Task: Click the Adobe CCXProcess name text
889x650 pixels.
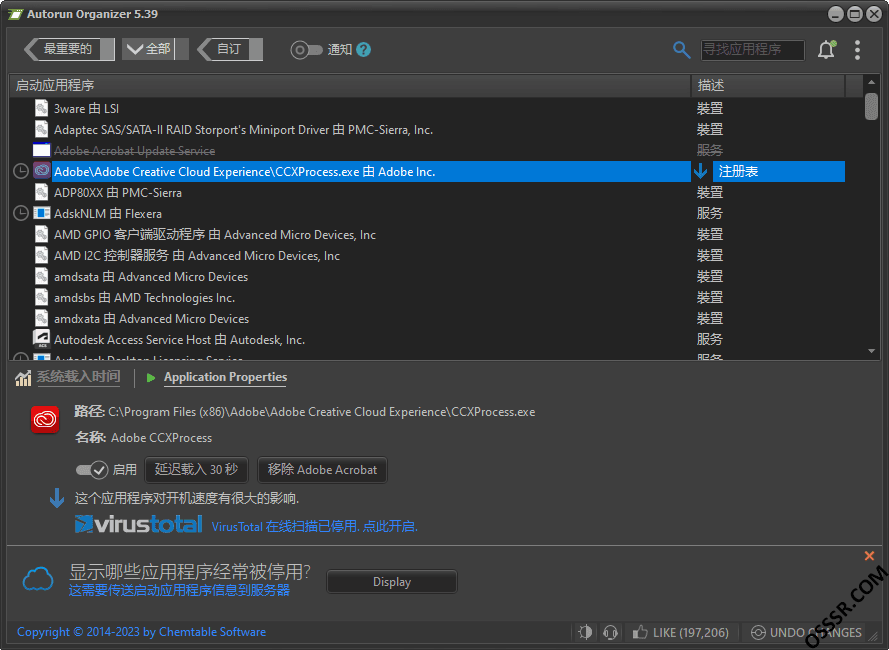Action: [x=162, y=437]
